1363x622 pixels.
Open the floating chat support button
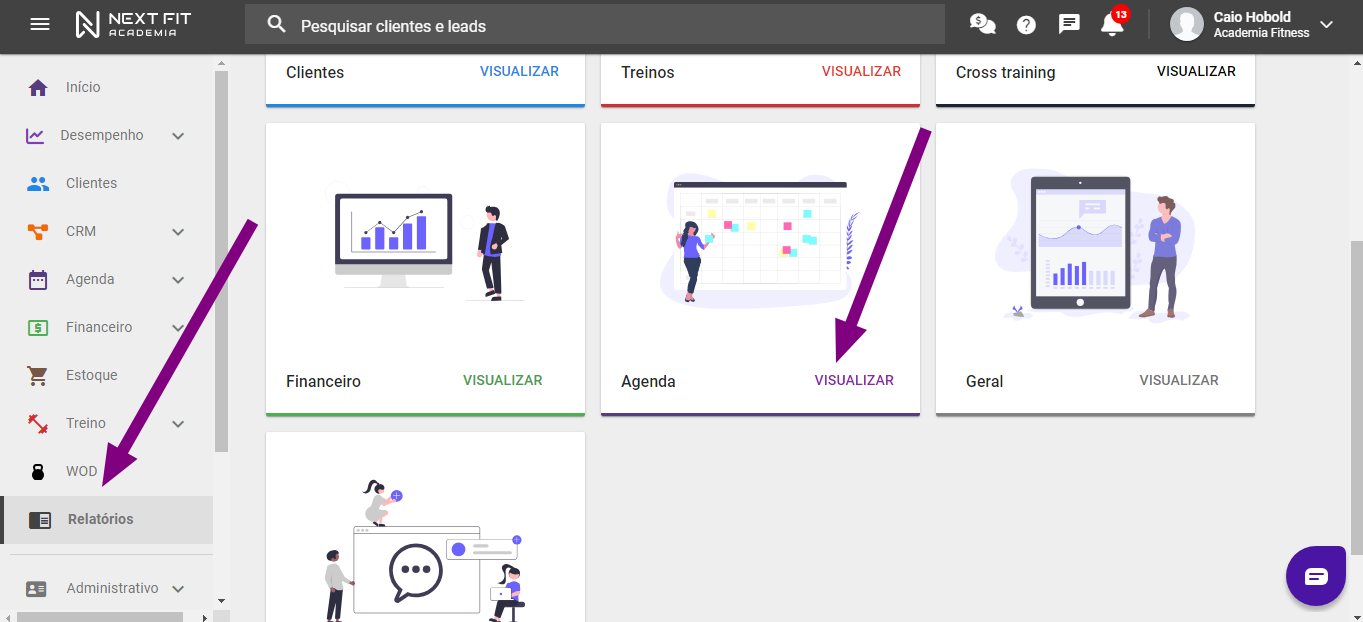[x=1316, y=576]
